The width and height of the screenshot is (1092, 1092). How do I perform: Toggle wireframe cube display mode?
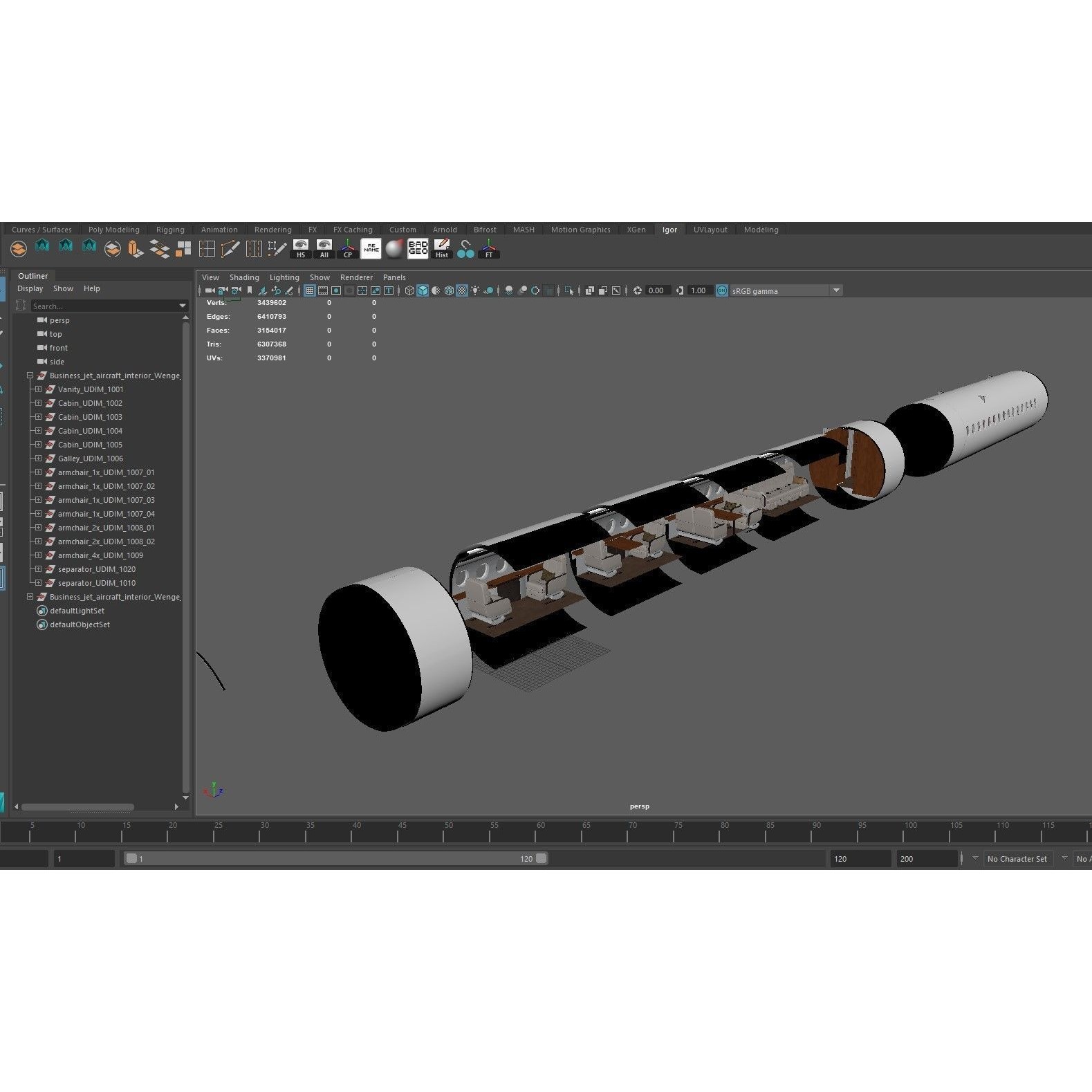(x=409, y=290)
